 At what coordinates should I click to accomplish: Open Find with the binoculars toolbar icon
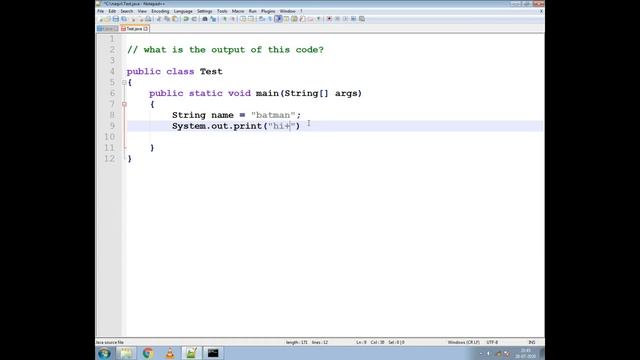[x=205, y=19]
